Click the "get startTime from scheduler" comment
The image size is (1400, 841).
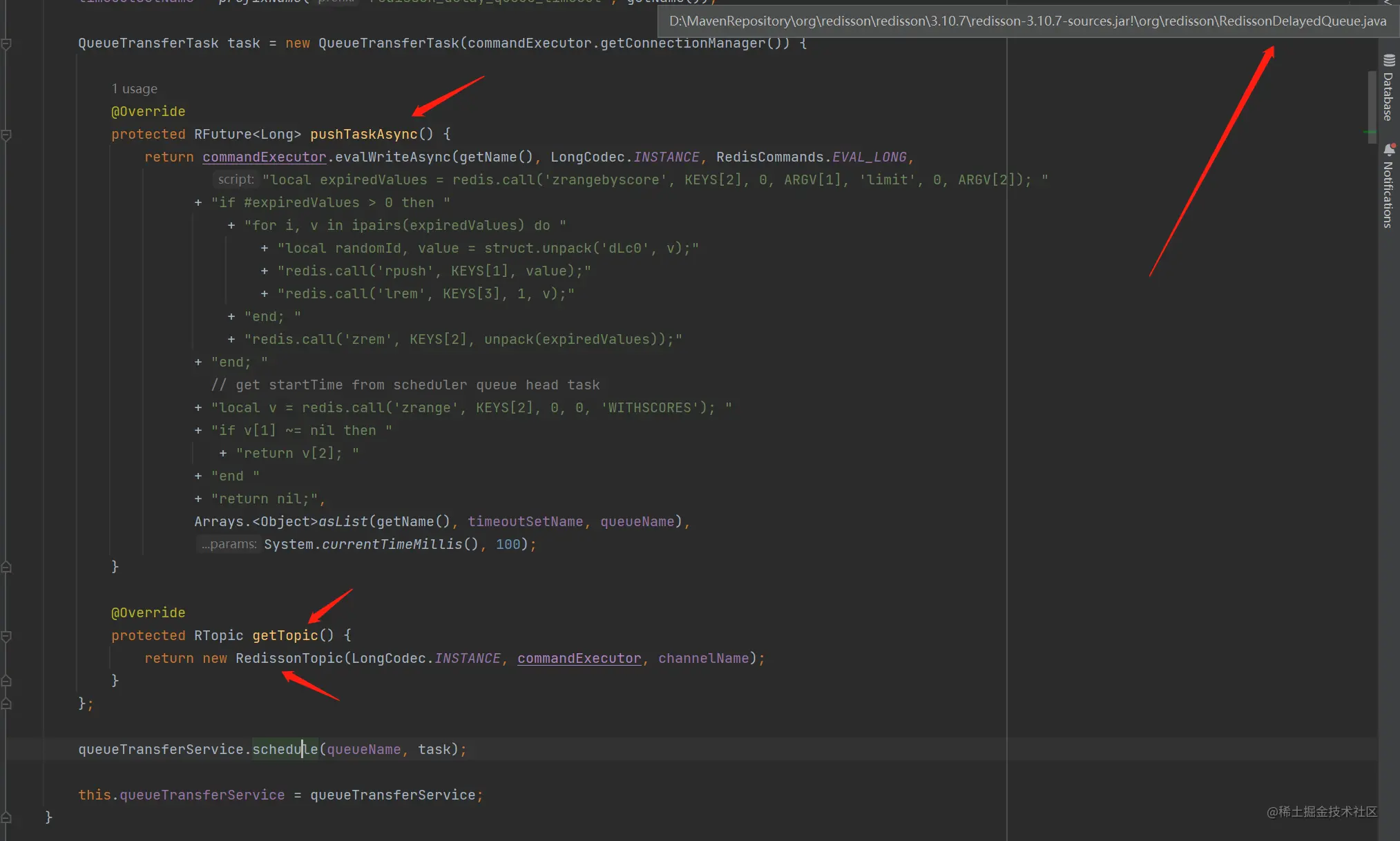405,385
